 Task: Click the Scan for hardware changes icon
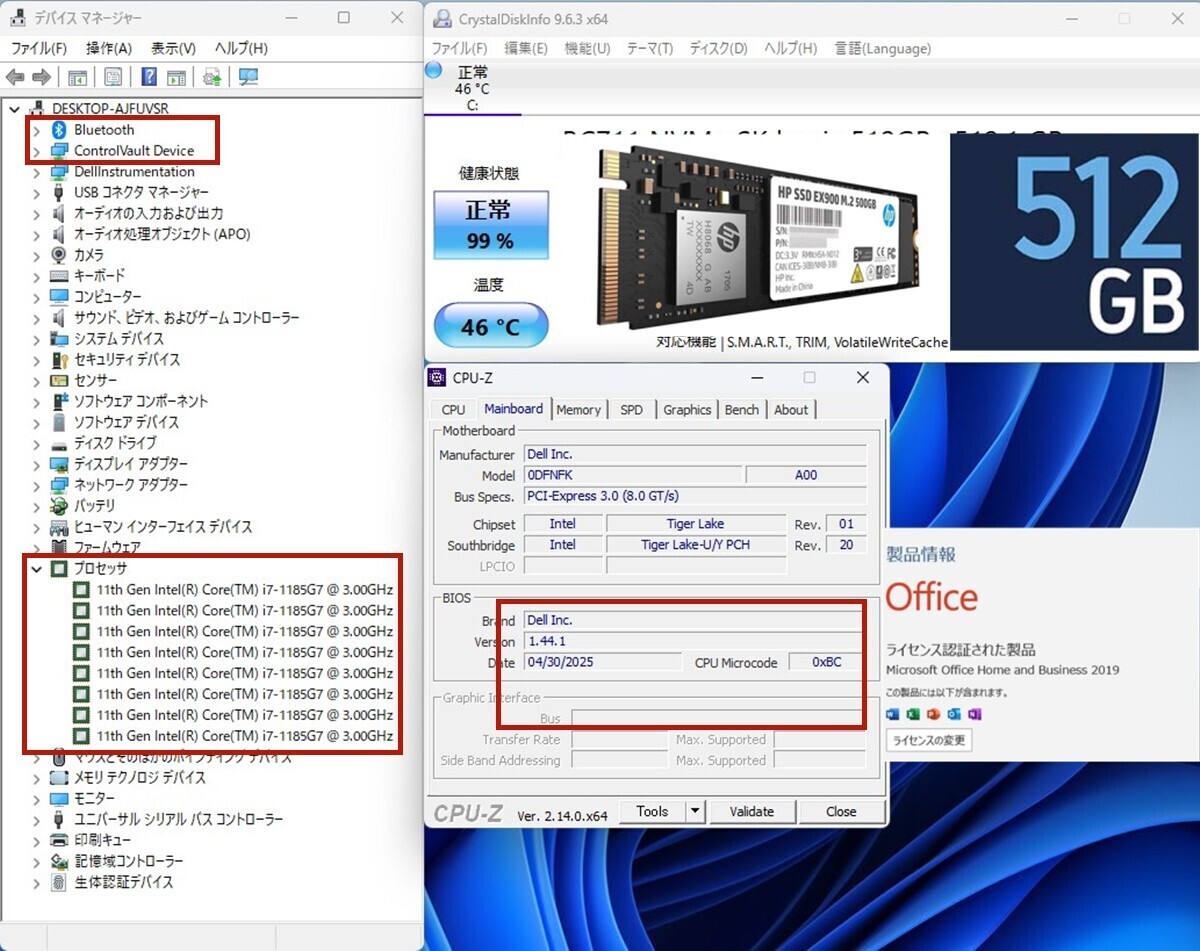click(x=248, y=77)
